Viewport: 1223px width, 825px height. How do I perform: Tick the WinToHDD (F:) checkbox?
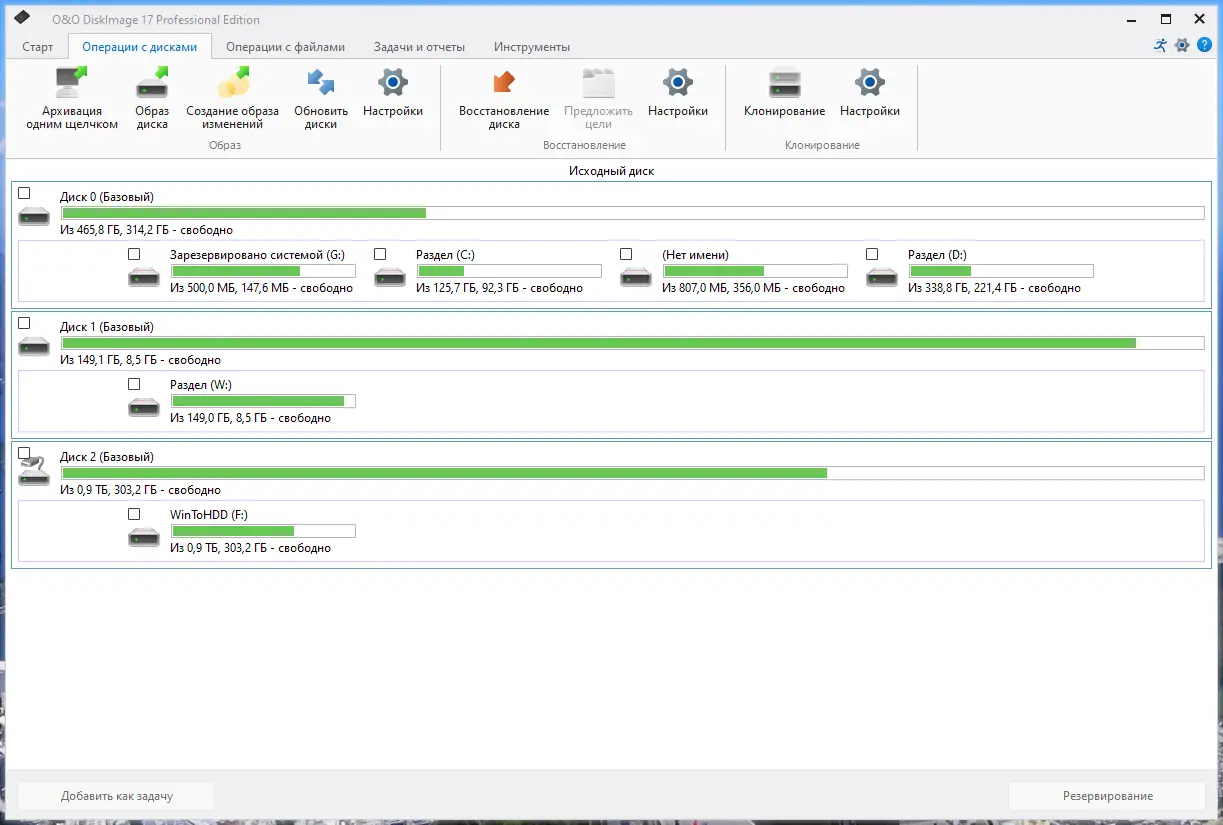134,514
